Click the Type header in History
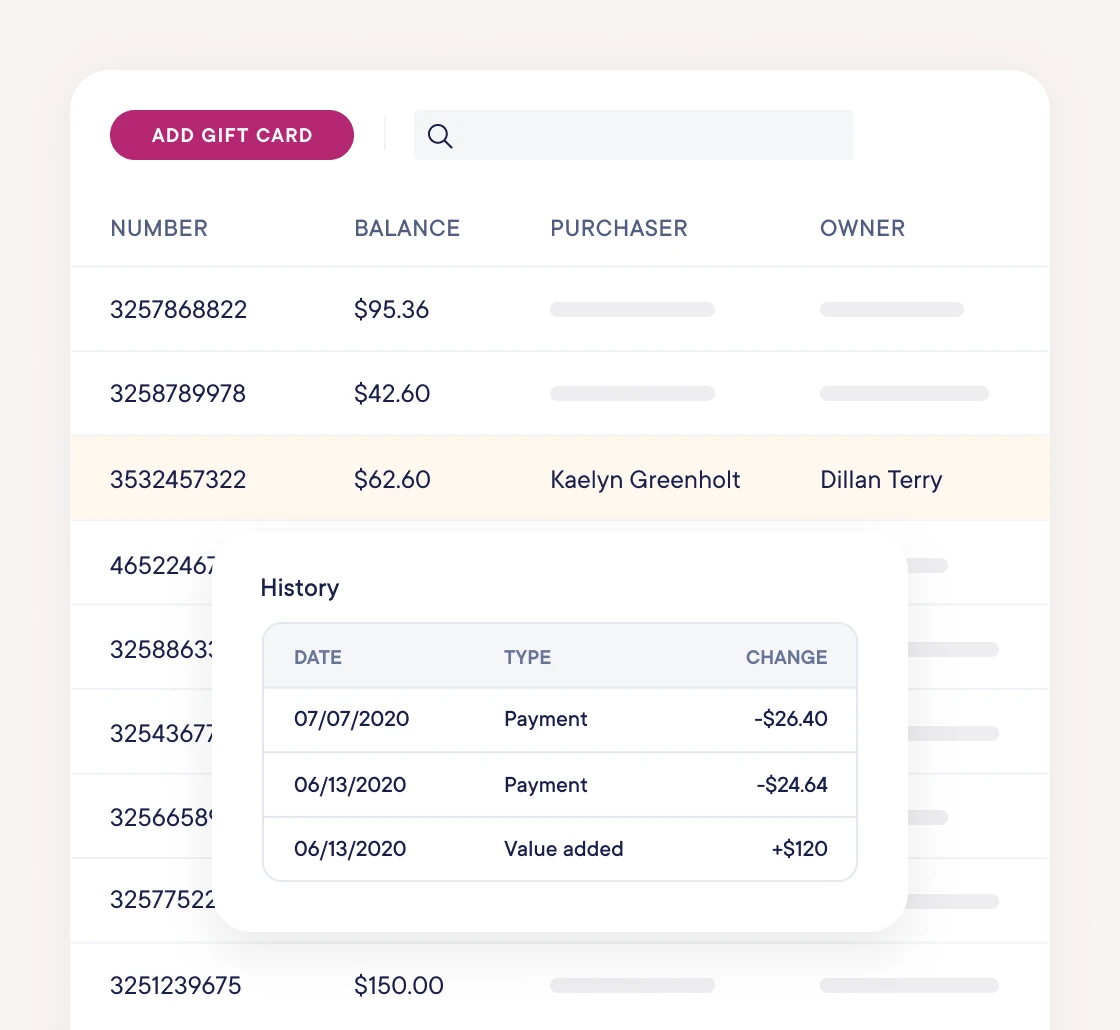The width and height of the screenshot is (1120, 1030). pos(527,657)
